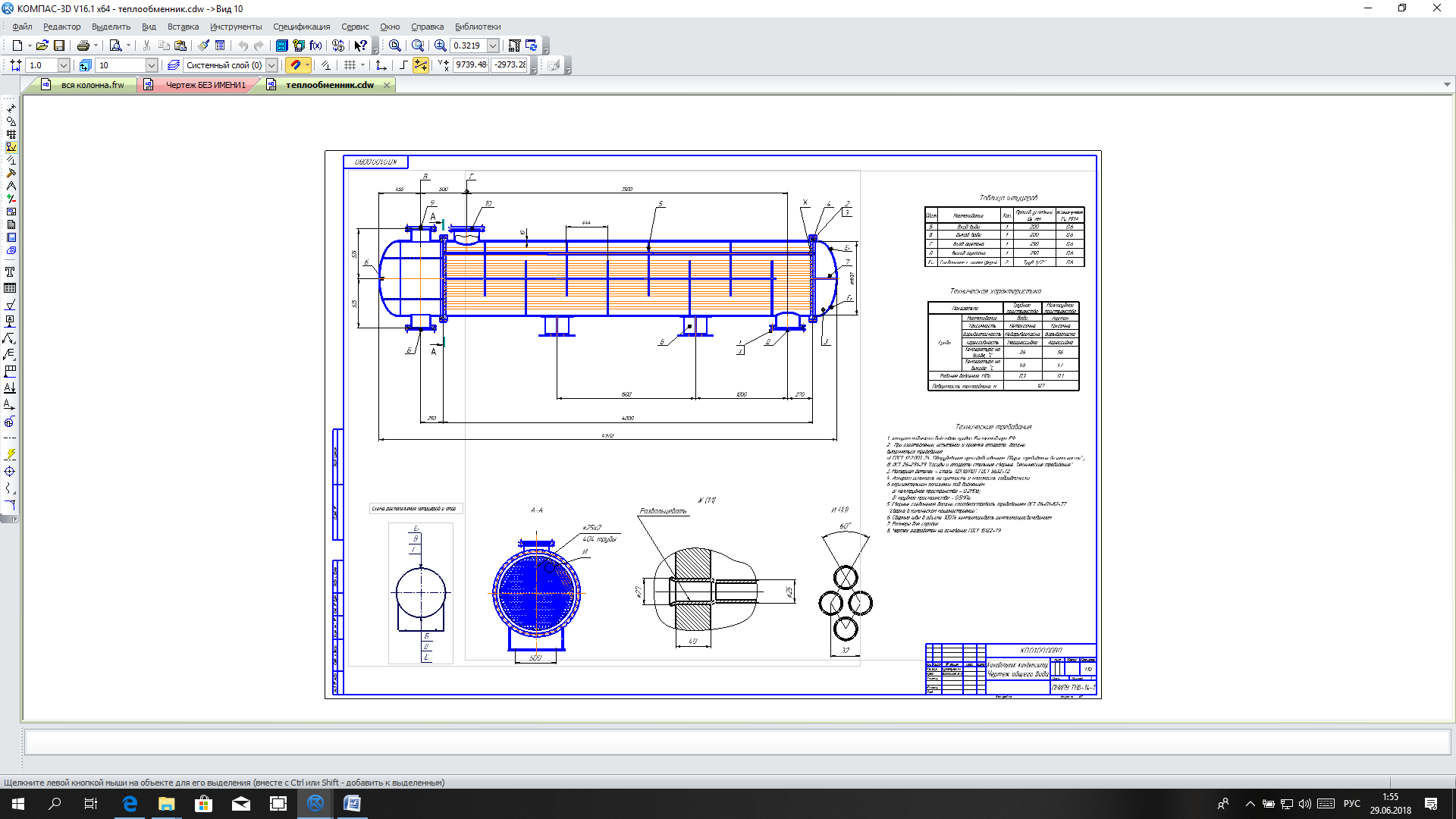Expand document tabs list arrow at right

[x=1447, y=85]
